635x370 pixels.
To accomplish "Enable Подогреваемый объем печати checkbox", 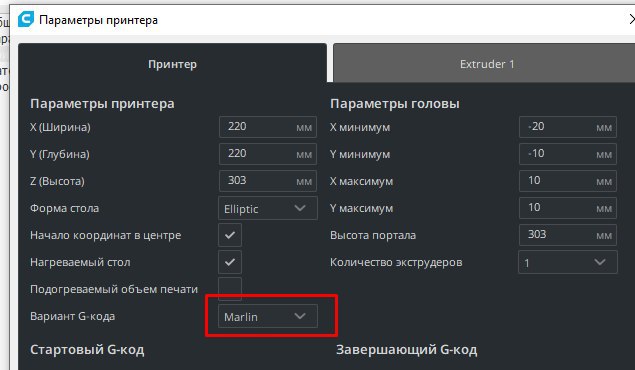I will [230, 289].
